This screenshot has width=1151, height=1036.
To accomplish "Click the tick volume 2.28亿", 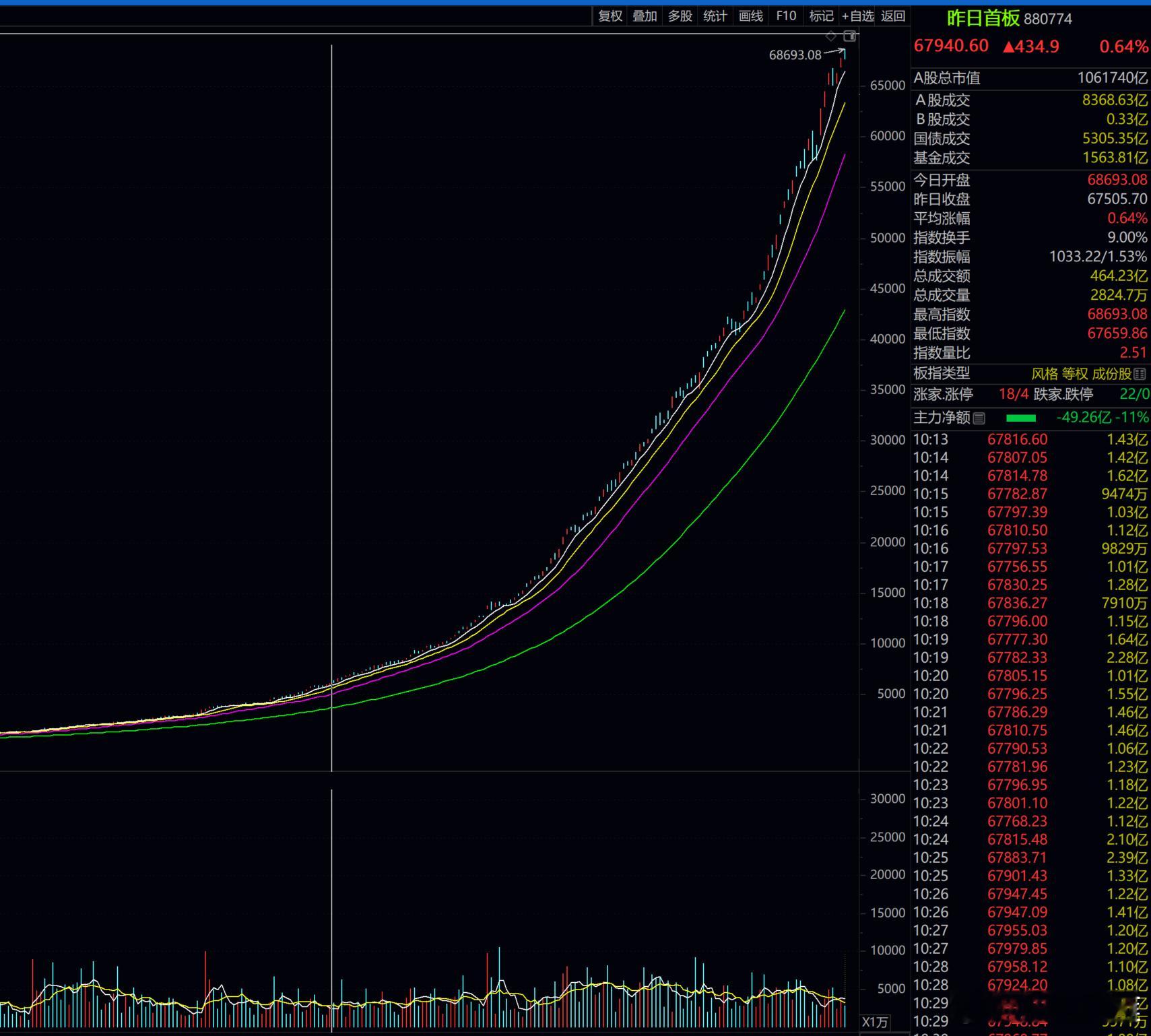I will pos(1127,658).
